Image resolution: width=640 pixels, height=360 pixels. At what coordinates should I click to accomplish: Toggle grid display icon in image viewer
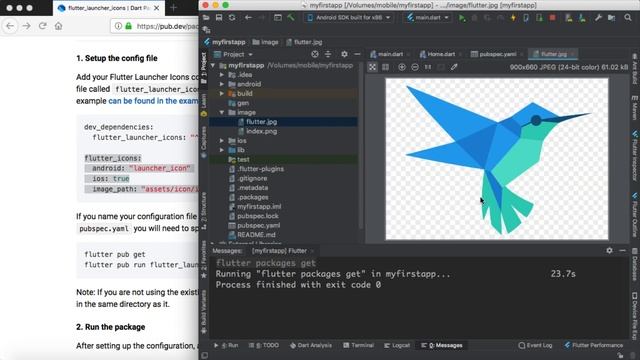385,67
